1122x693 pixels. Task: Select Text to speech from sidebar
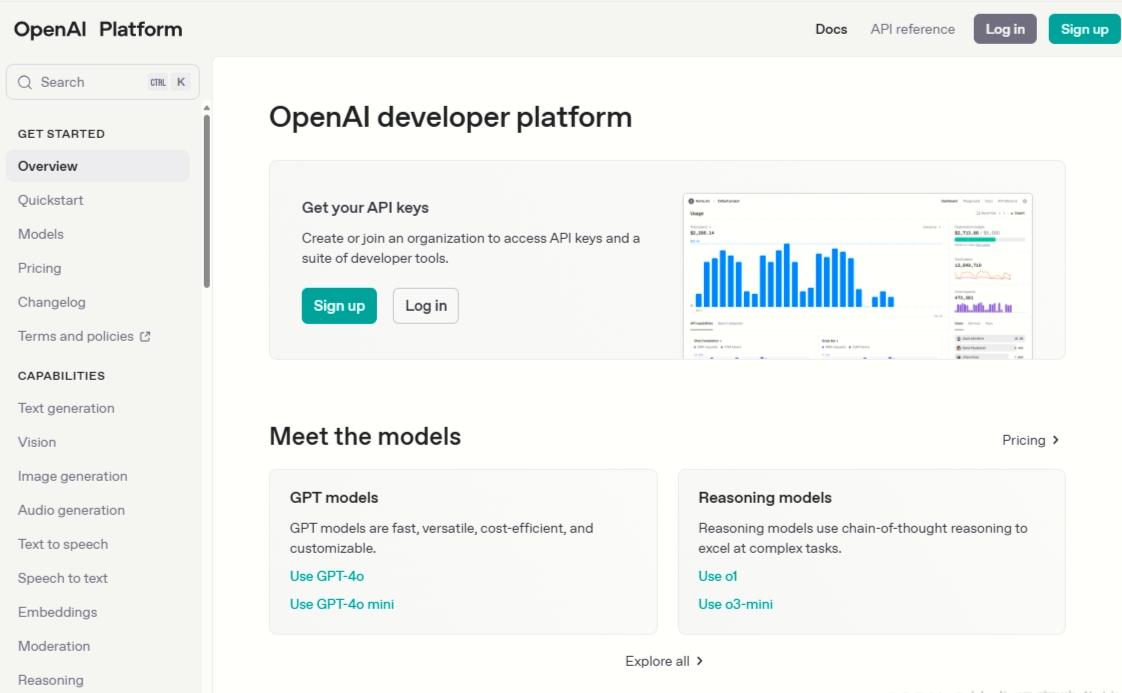(x=63, y=544)
